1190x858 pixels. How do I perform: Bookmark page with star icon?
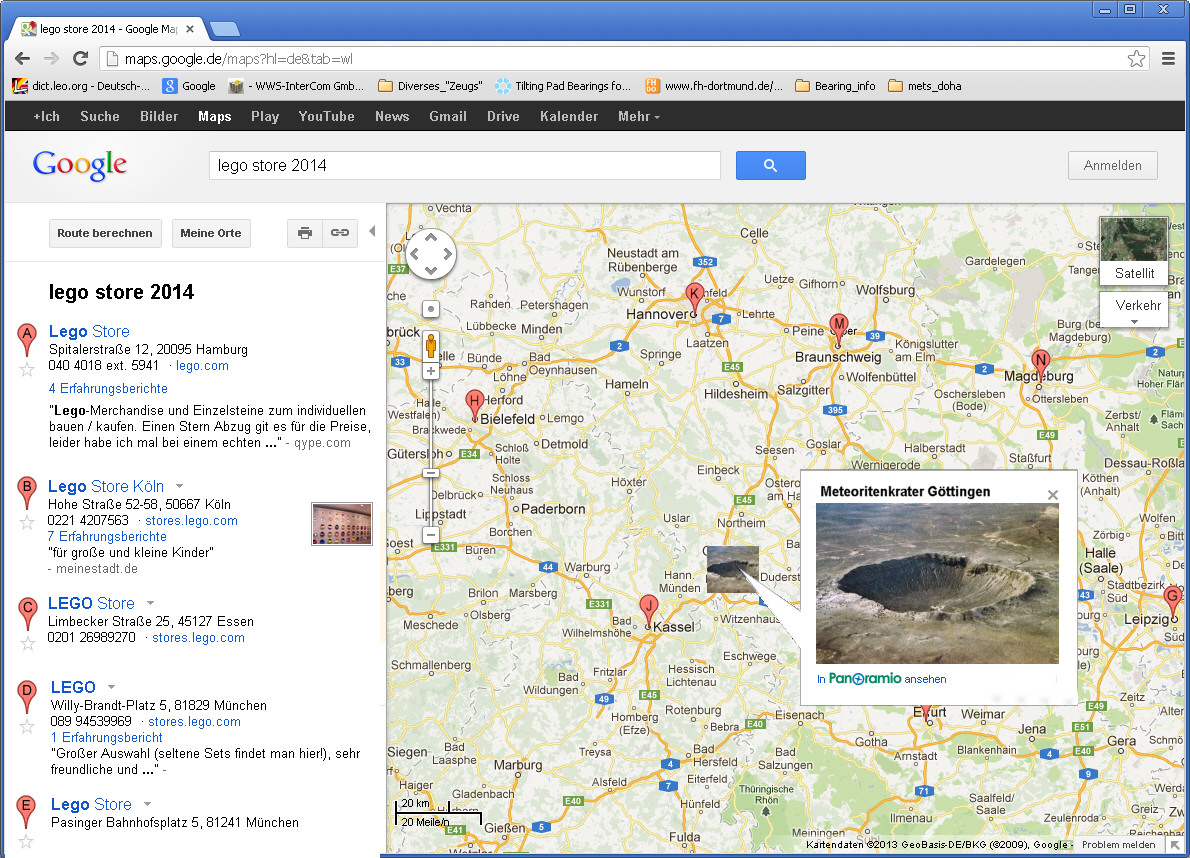coord(1136,58)
